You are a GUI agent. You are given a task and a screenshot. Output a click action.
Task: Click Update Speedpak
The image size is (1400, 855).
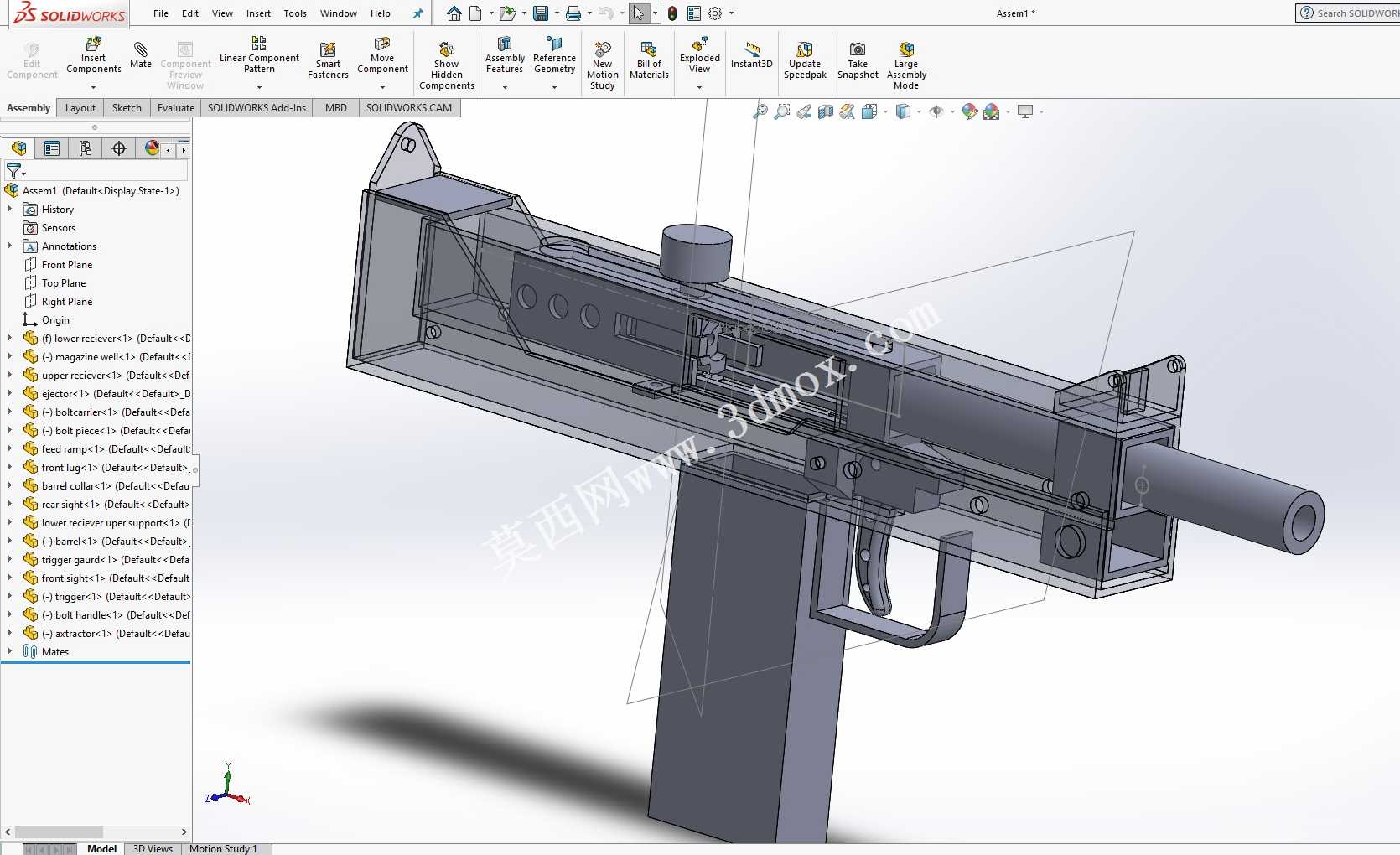point(805,60)
